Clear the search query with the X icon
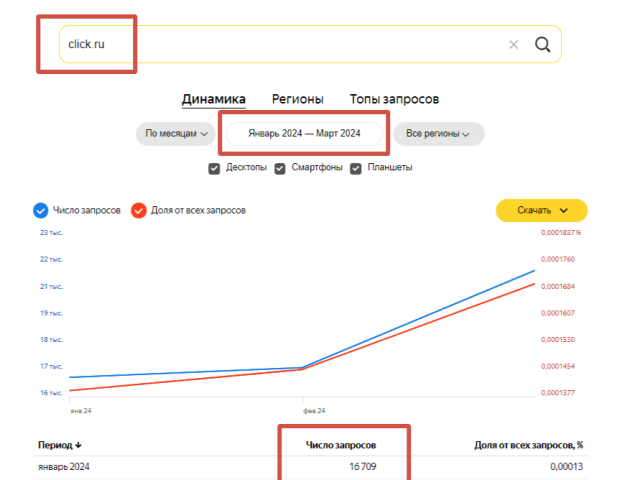640x480 pixels. click(x=513, y=44)
